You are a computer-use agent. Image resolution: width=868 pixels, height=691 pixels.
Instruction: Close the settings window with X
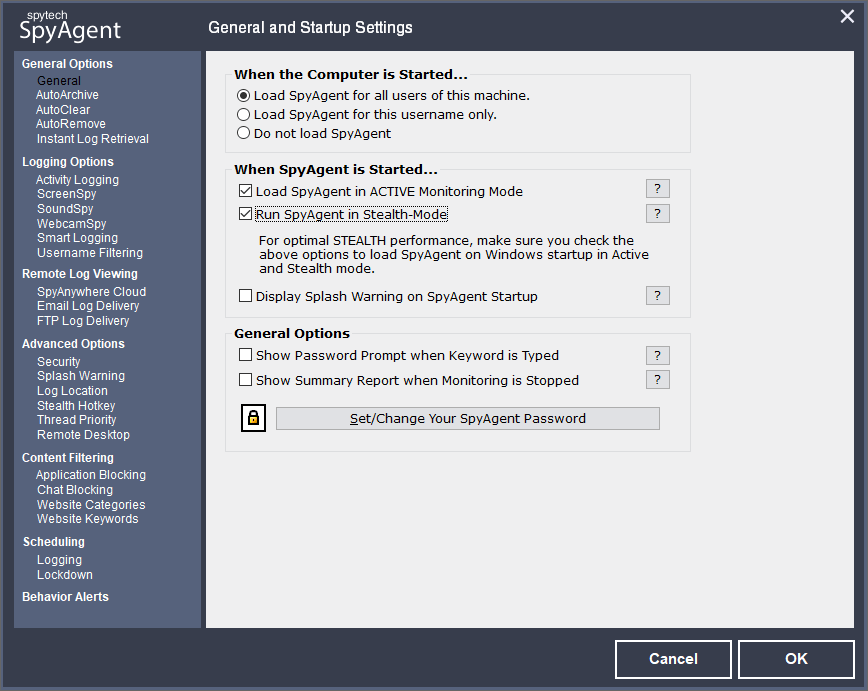[x=847, y=17]
